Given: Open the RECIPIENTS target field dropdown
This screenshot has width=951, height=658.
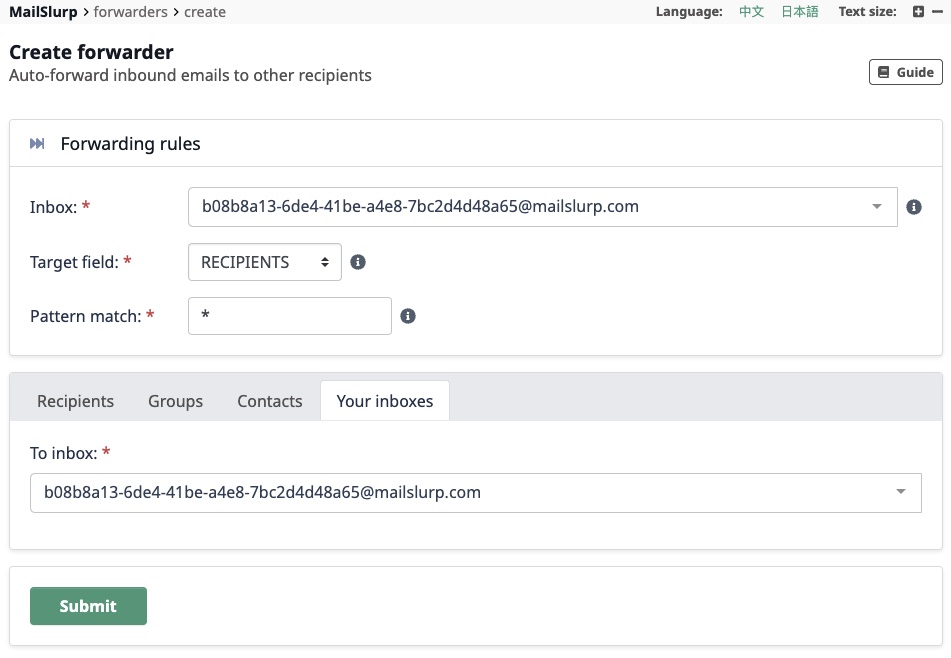Looking at the screenshot, I should click(x=264, y=262).
